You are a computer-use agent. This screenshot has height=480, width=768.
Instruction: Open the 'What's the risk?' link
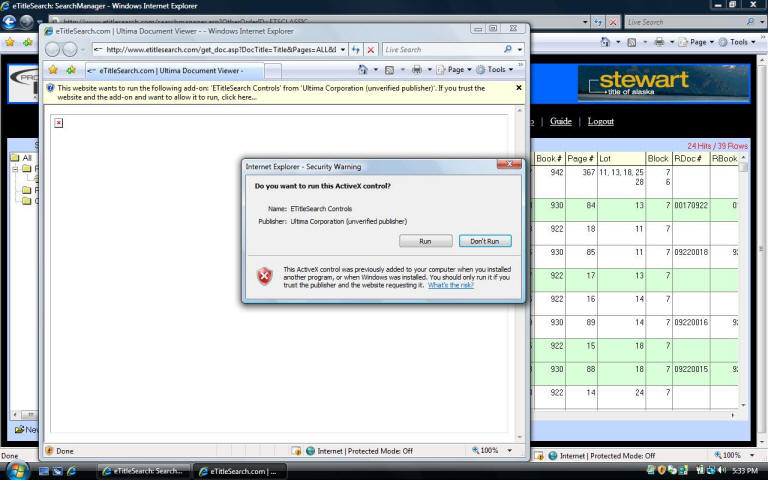(x=451, y=285)
